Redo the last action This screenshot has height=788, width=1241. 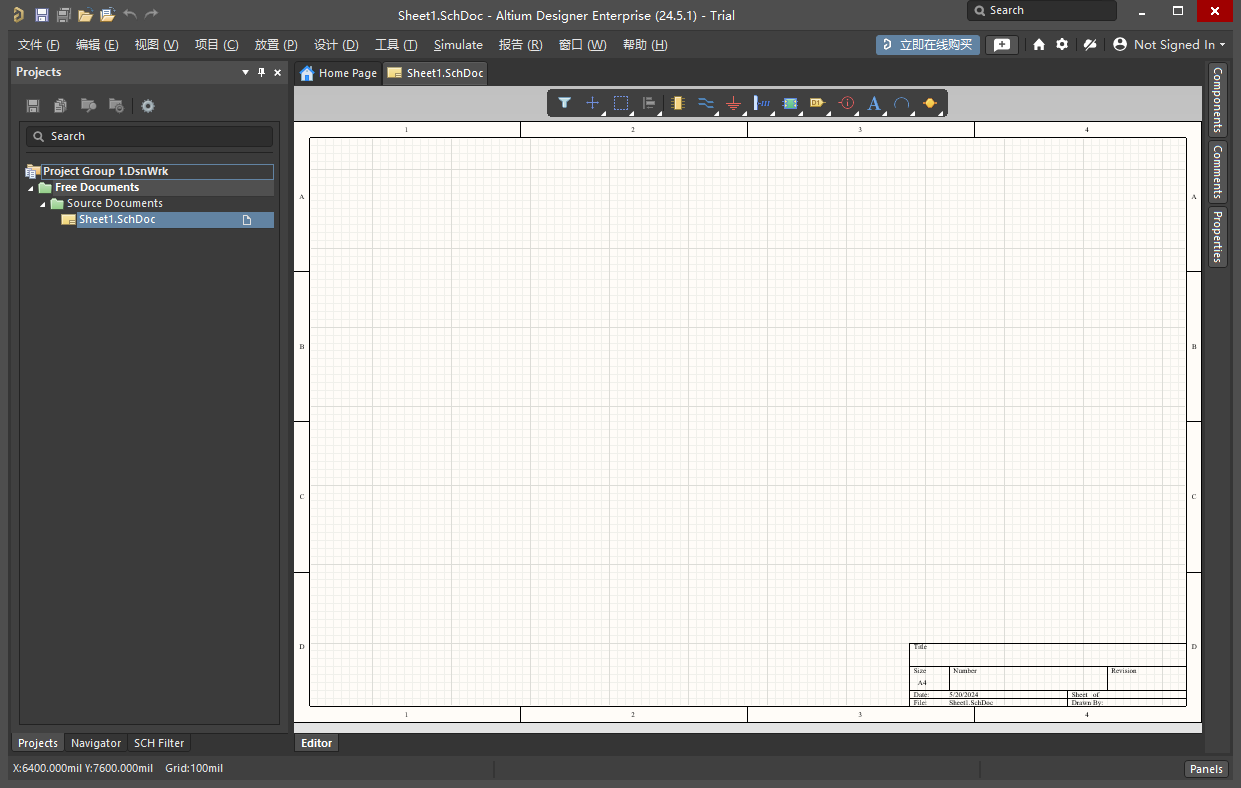(x=151, y=15)
